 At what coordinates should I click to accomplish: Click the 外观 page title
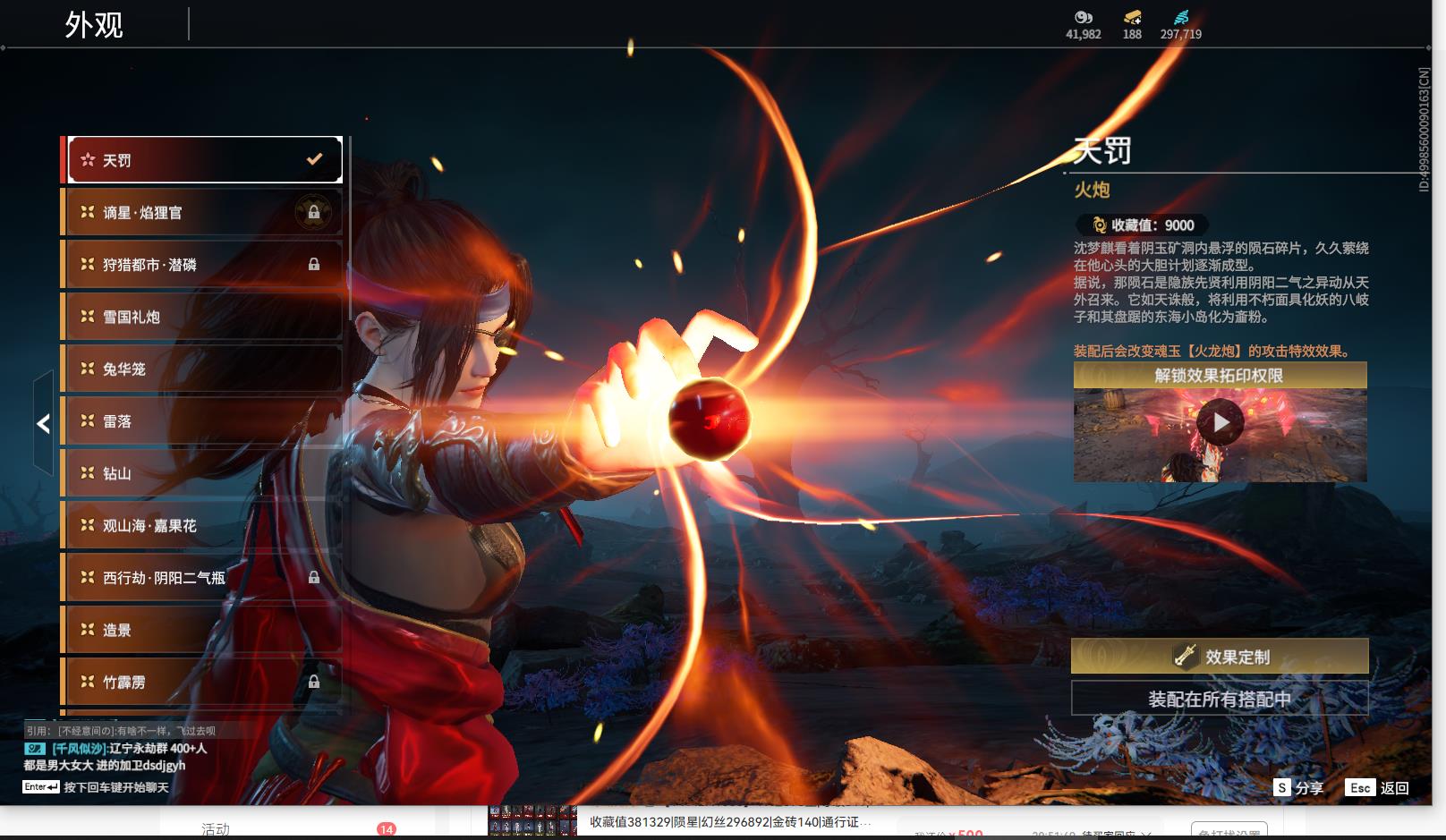coord(94,24)
